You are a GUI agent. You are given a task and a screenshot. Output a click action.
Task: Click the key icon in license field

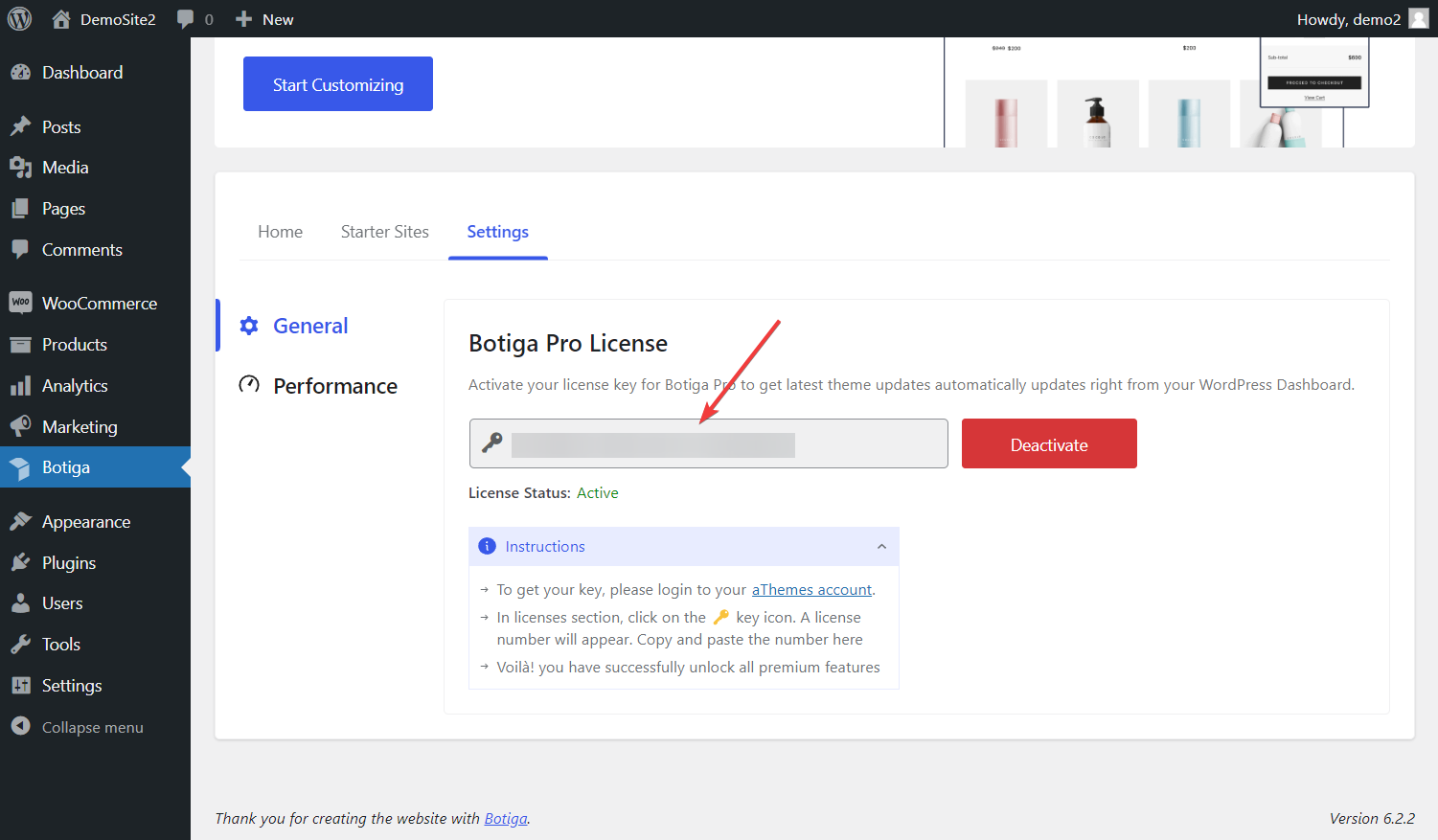click(x=492, y=443)
